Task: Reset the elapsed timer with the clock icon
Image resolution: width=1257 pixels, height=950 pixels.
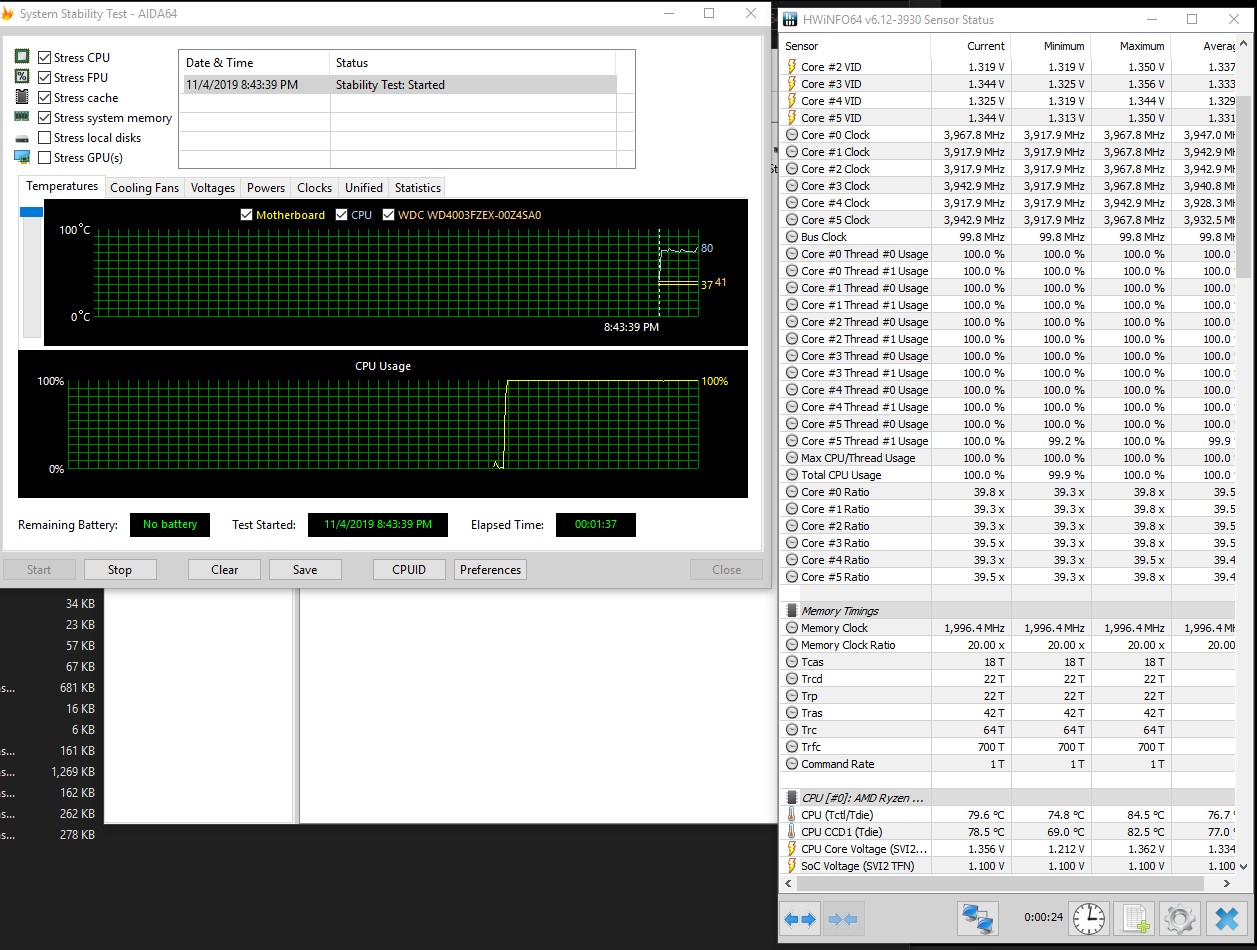Action: pyautogui.click(x=1088, y=918)
